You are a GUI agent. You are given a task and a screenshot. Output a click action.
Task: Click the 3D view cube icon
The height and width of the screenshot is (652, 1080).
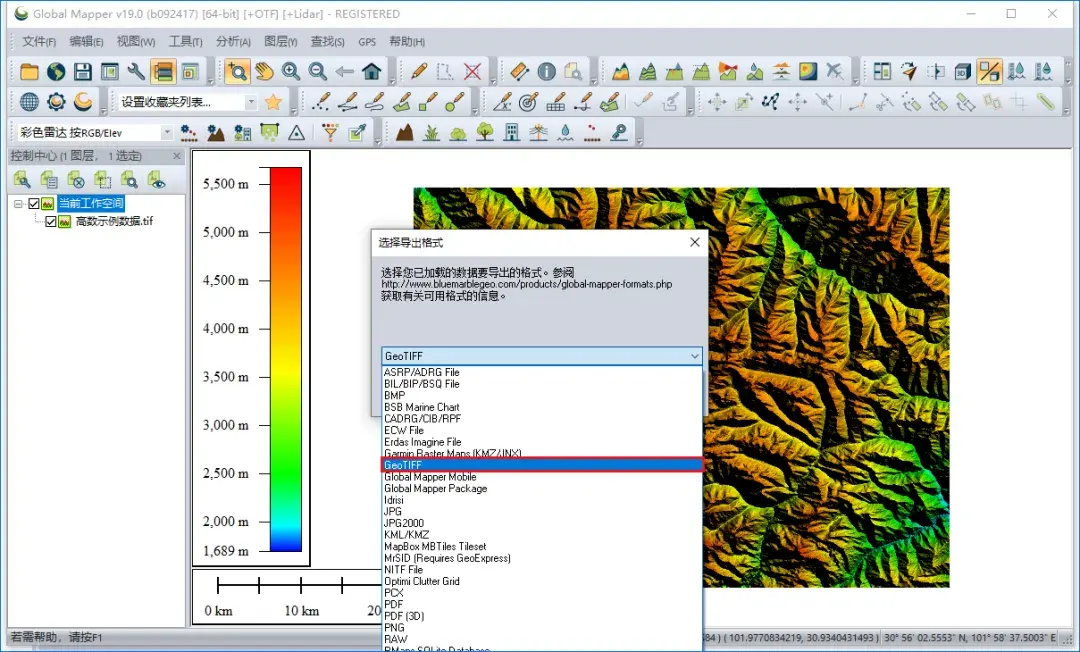pyautogui.click(x=962, y=71)
